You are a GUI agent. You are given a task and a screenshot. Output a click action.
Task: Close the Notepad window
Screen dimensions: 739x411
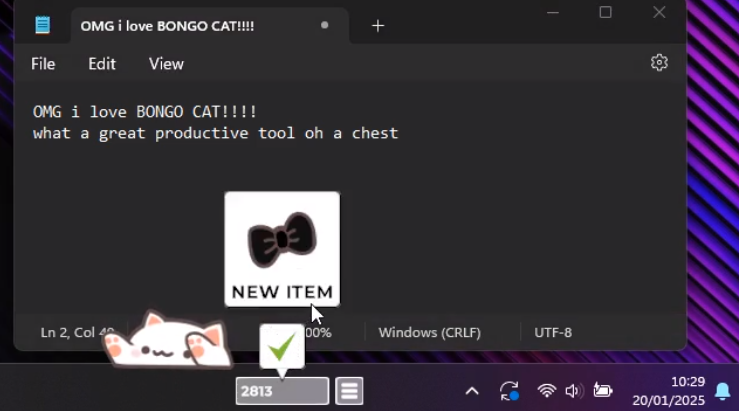click(659, 12)
